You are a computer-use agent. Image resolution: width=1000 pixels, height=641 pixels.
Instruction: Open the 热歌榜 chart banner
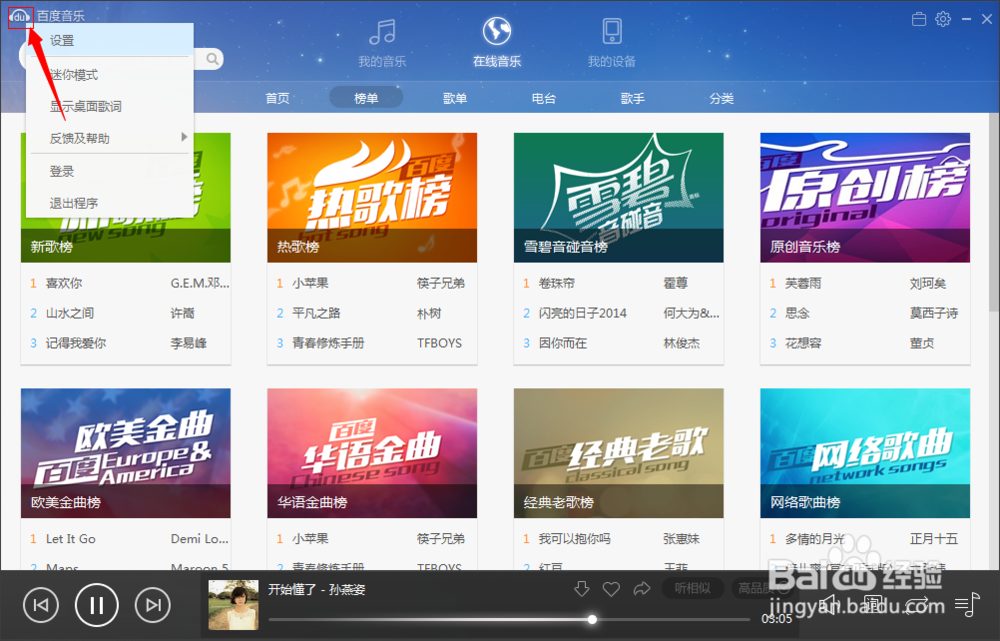click(x=372, y=198)
